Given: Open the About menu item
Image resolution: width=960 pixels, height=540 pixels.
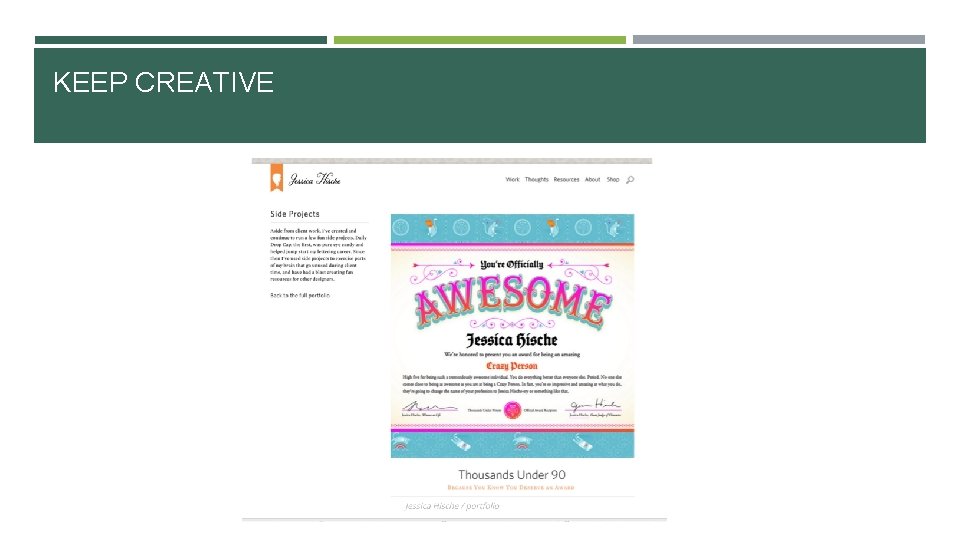Looking at the screenshot, I should pos(592,180).
